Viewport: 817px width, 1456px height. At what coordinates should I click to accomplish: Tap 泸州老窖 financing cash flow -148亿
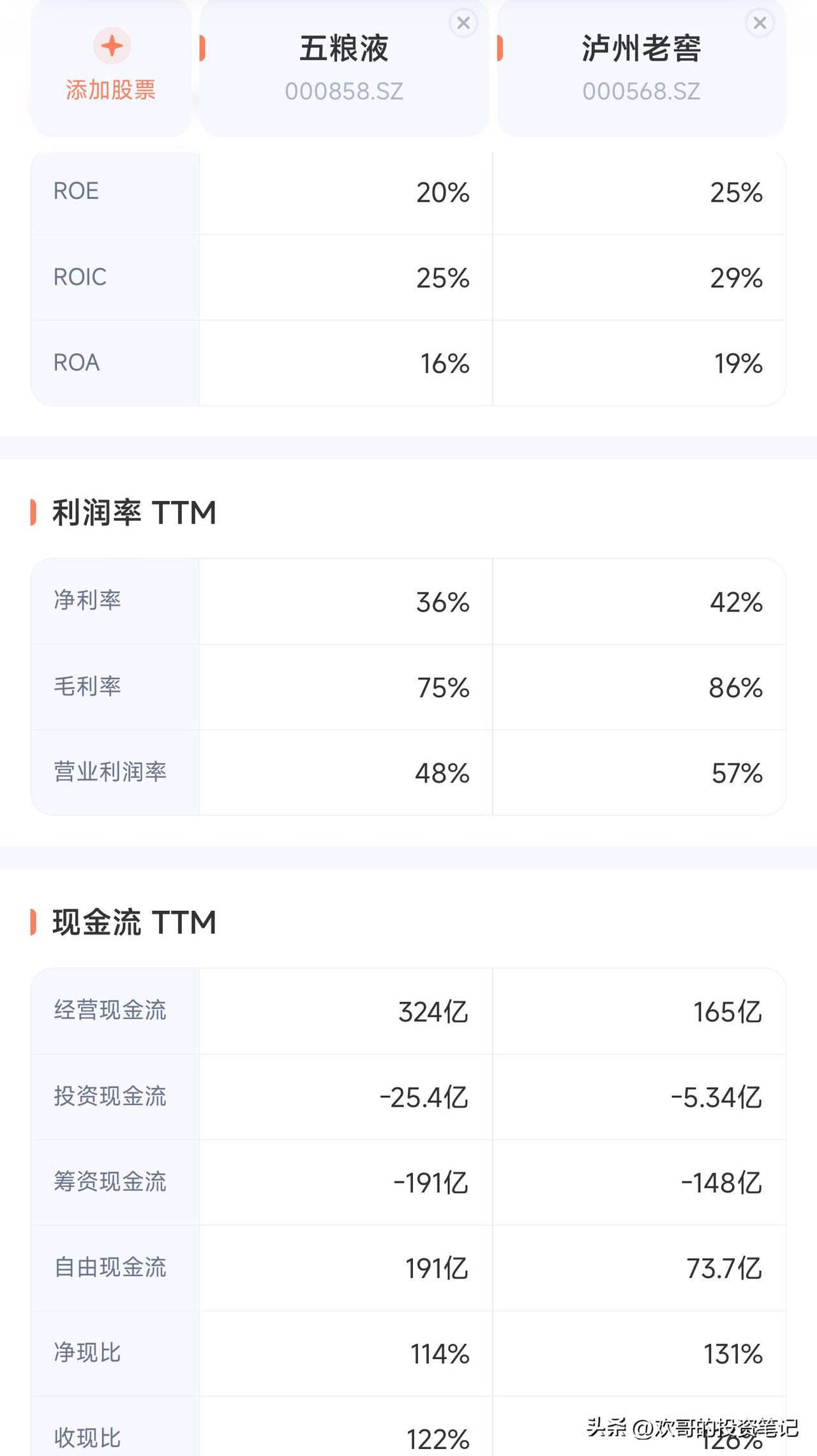tap(722, 1183)
